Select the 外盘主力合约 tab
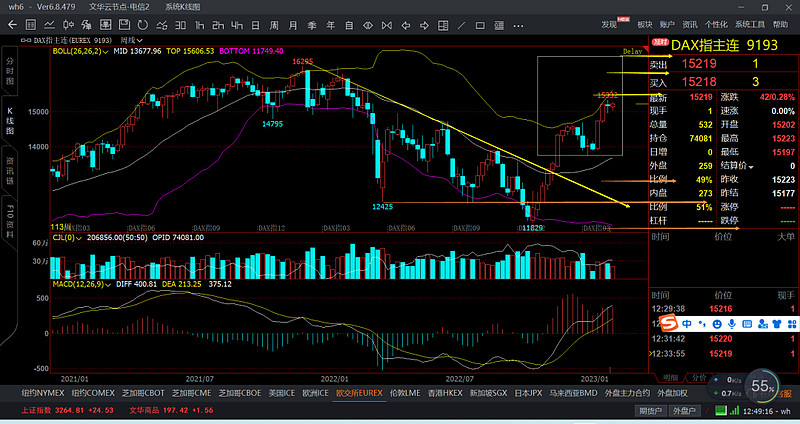Image resolution: width=800 pixels, height=424 pixels. (627, 393)
